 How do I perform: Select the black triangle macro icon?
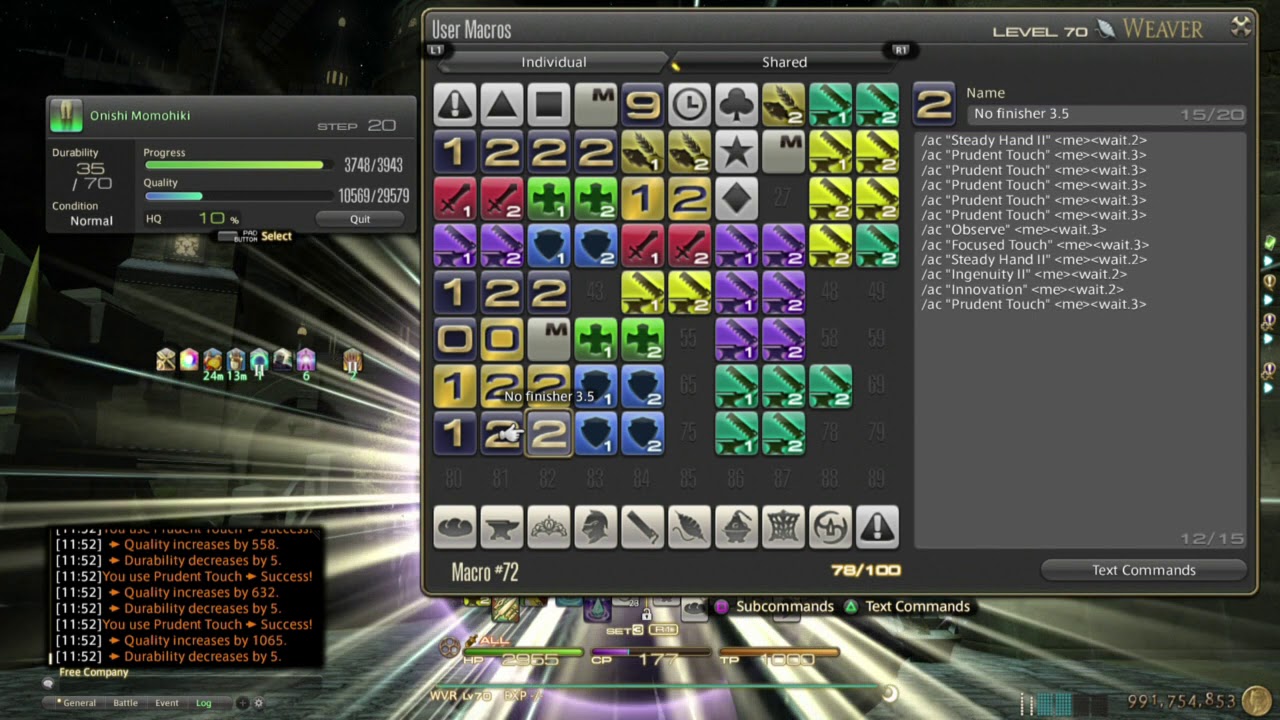coord(502,104)
